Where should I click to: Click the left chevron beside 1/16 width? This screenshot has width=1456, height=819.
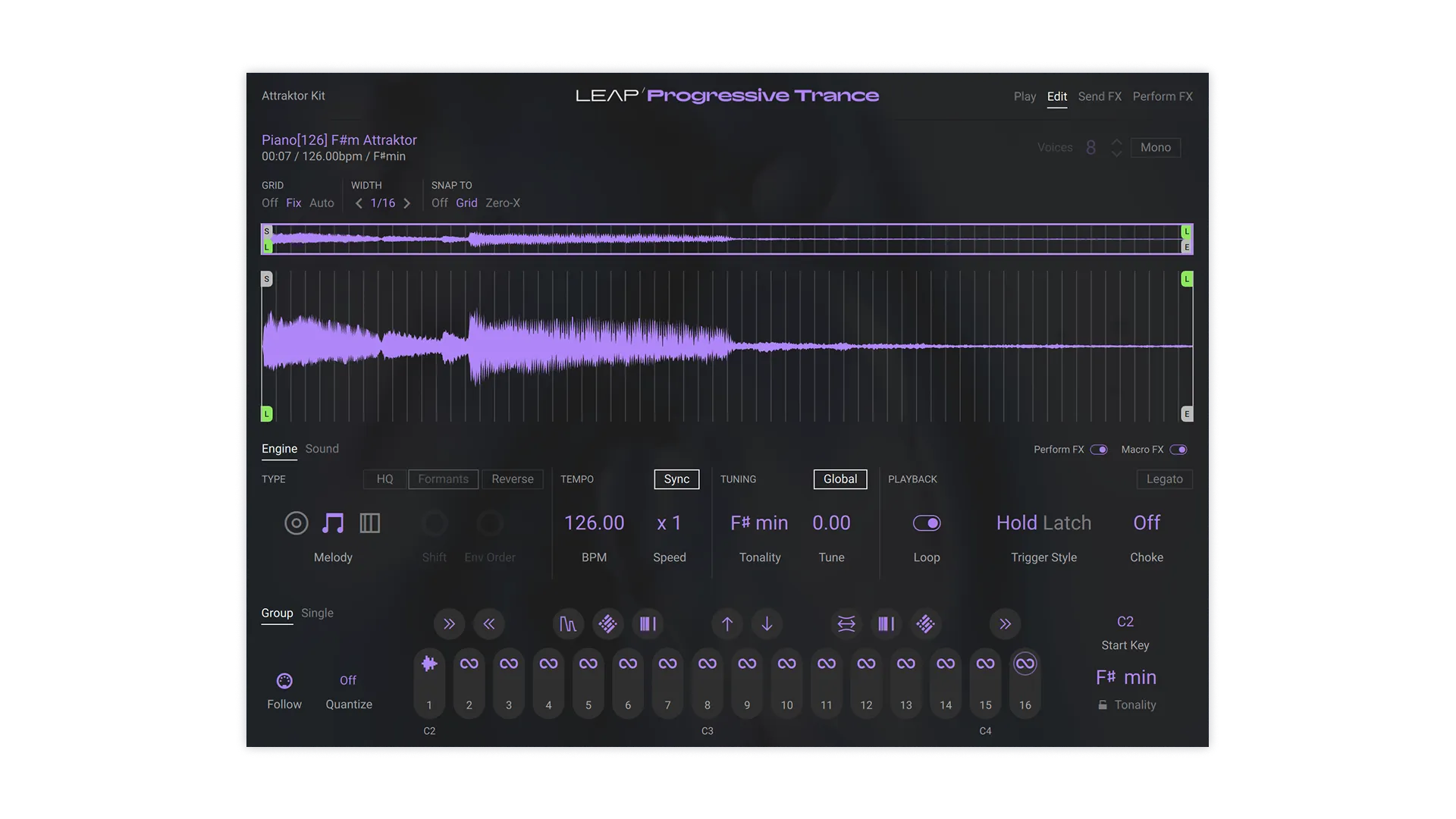pyautogui.click(x=359, y=202)
